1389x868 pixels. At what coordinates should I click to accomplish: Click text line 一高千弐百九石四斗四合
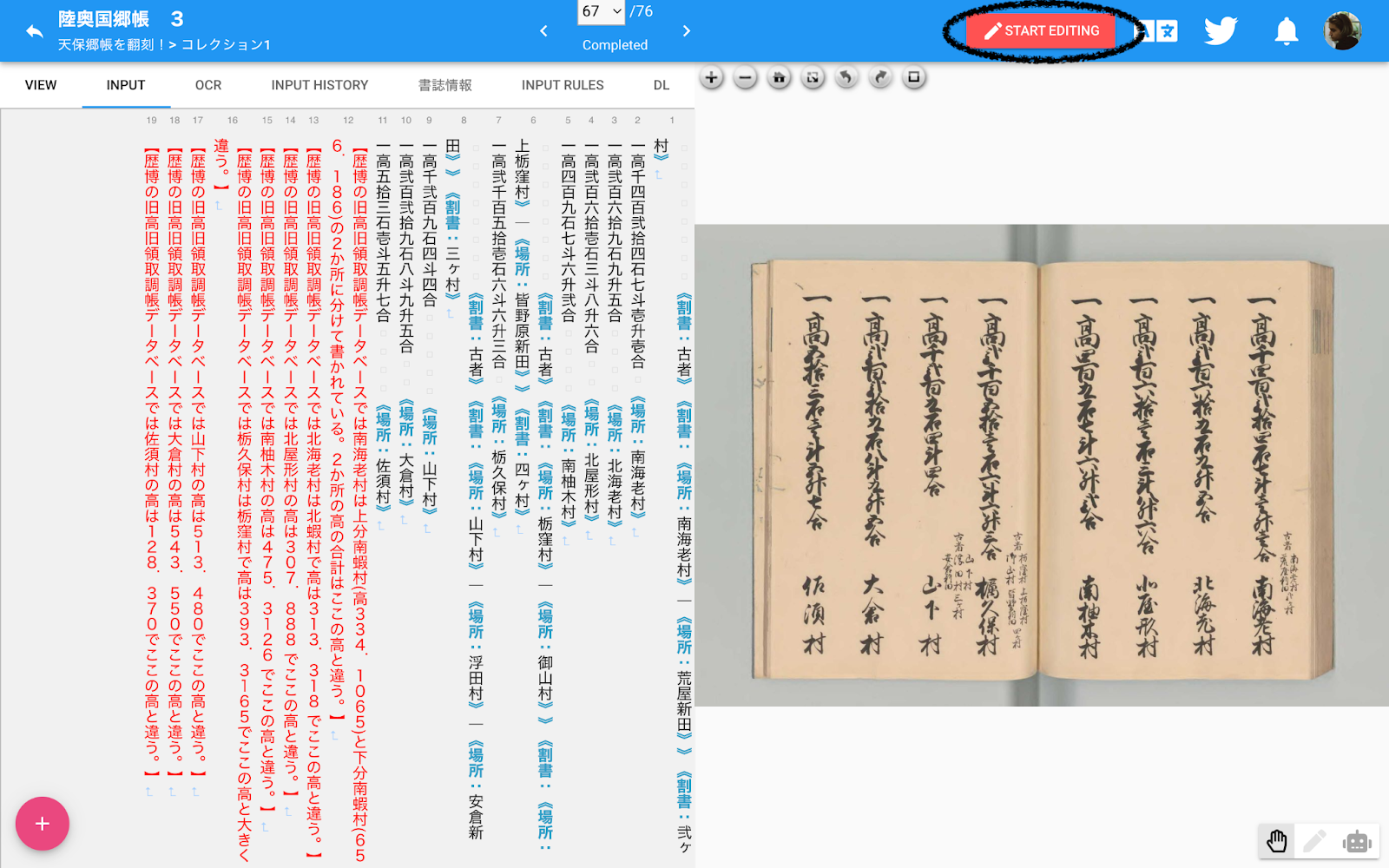tap(429, 225)
